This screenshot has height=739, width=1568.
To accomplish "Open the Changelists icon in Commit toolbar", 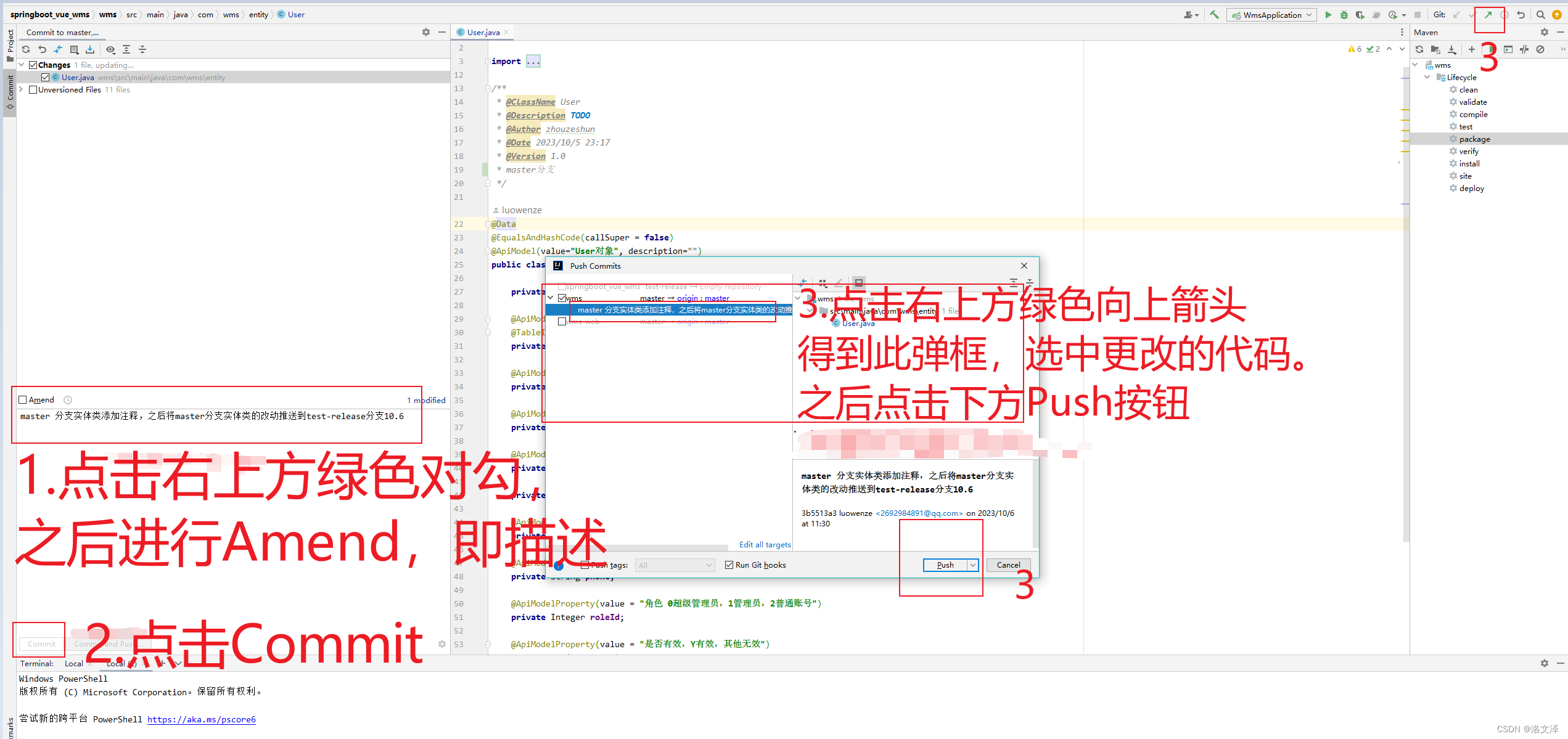I will (x=74, y=49).
